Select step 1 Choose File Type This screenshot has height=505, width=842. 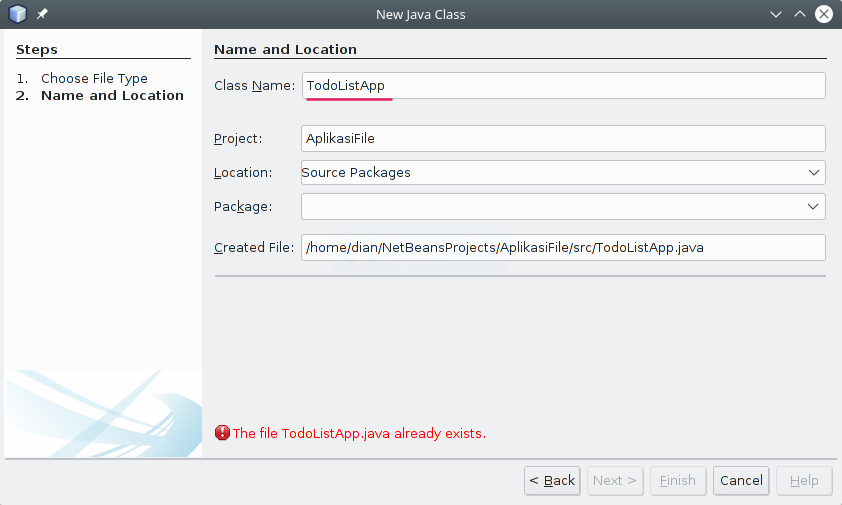pyautogui.click(x=94, y=78)
